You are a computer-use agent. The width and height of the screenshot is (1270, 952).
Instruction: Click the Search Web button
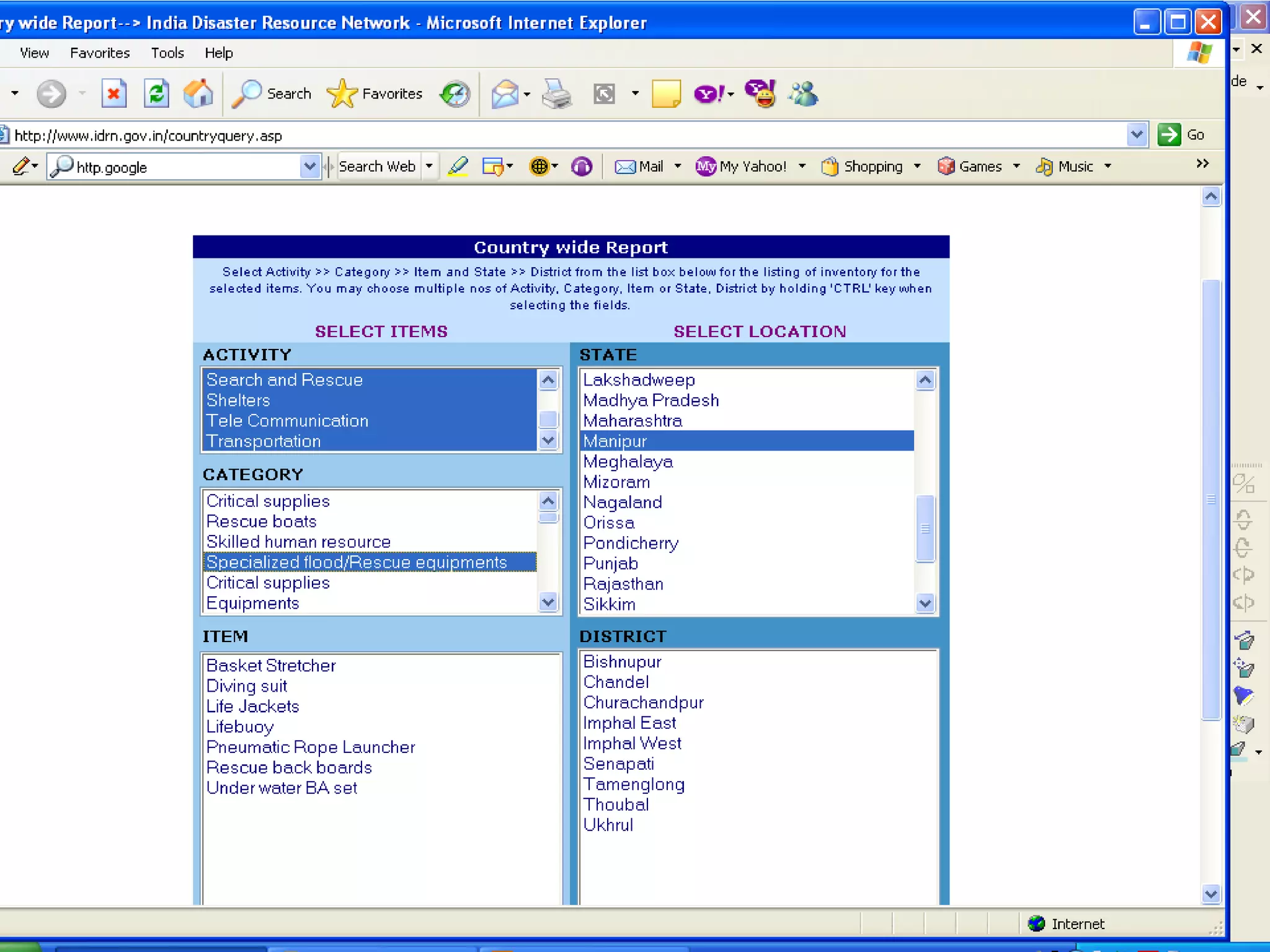pyautogui.click(x=377, y=167)
